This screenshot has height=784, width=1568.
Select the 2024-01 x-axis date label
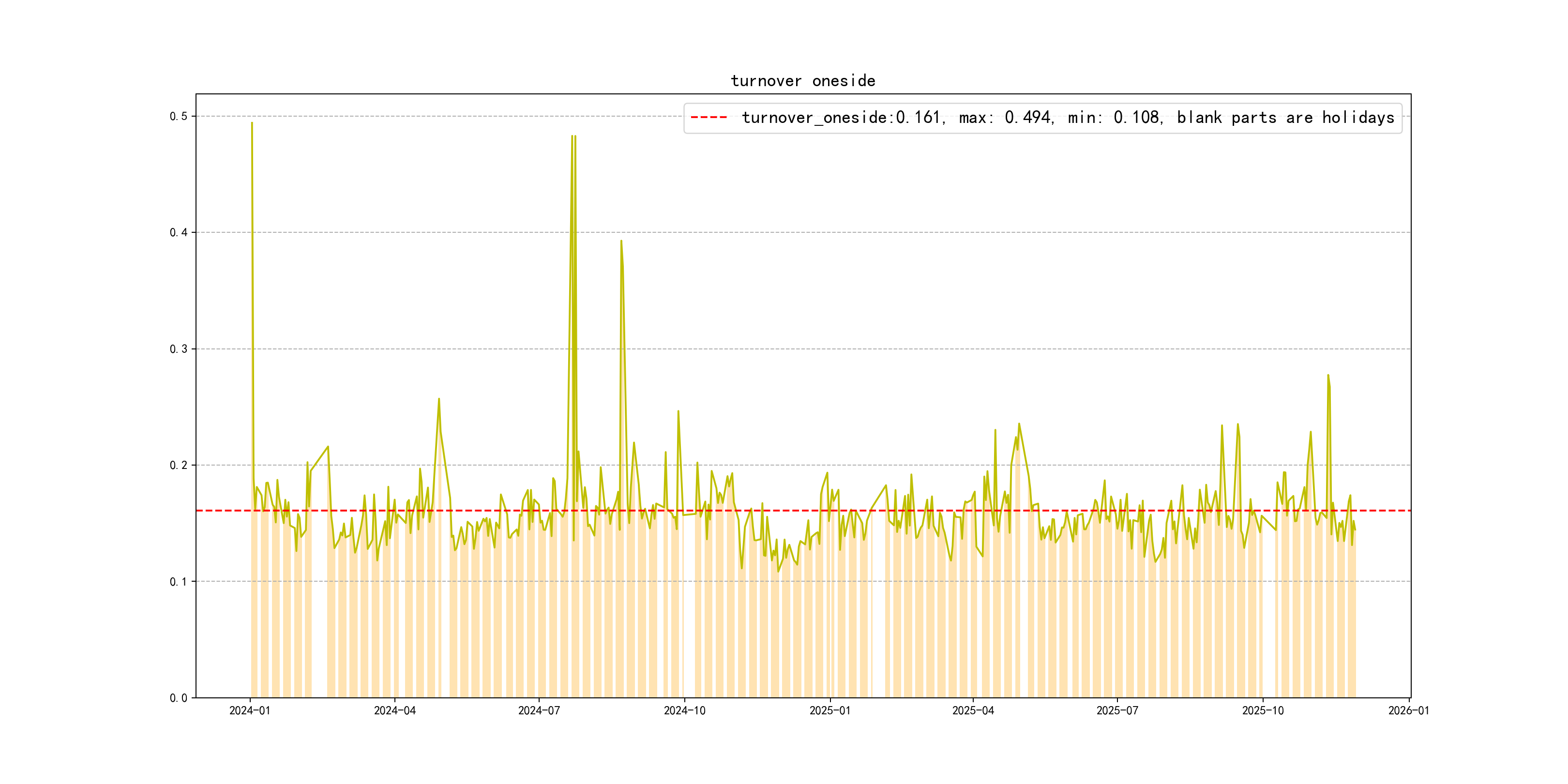(x=250, y=710)
